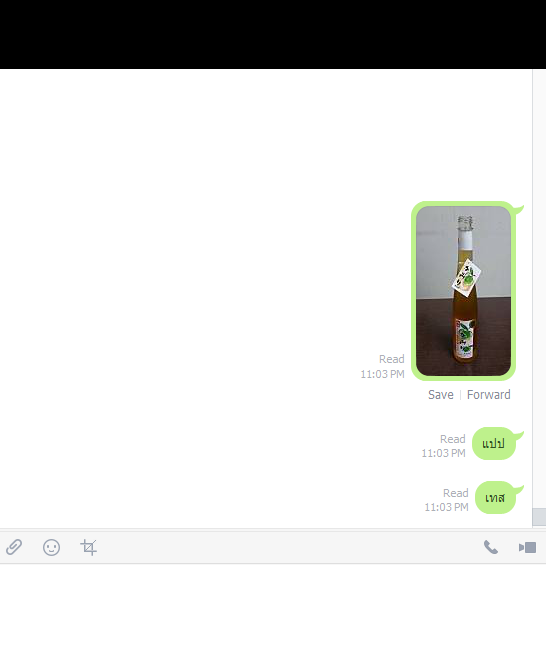Screen dimensions: 546x645
Task: Start a voice call with phone icon
Action: pos(490,547)
